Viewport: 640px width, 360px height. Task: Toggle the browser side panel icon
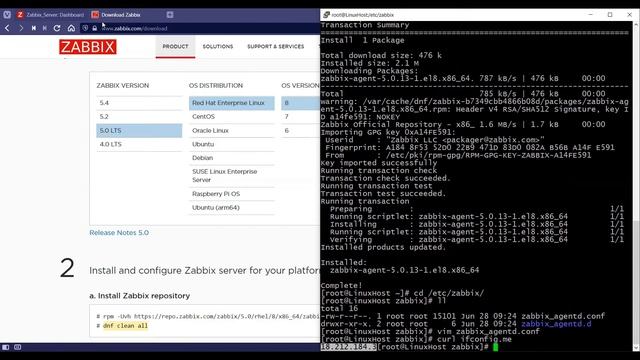(6, 347)
